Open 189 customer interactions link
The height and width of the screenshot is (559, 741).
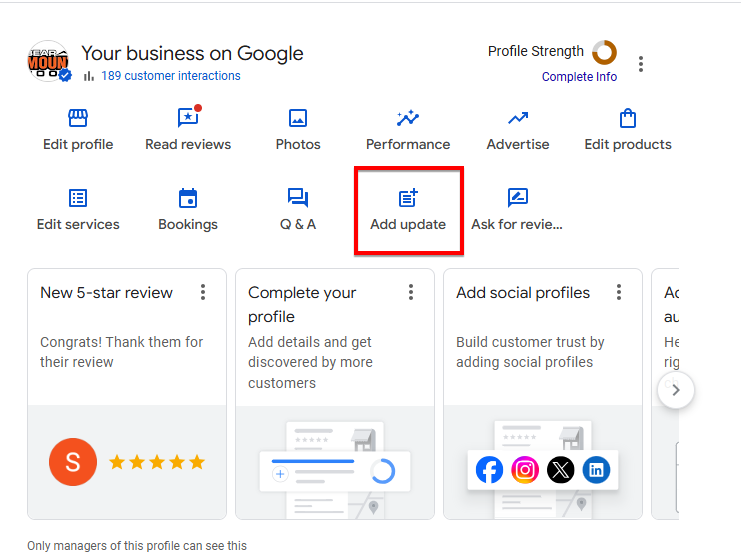(170, 76)
